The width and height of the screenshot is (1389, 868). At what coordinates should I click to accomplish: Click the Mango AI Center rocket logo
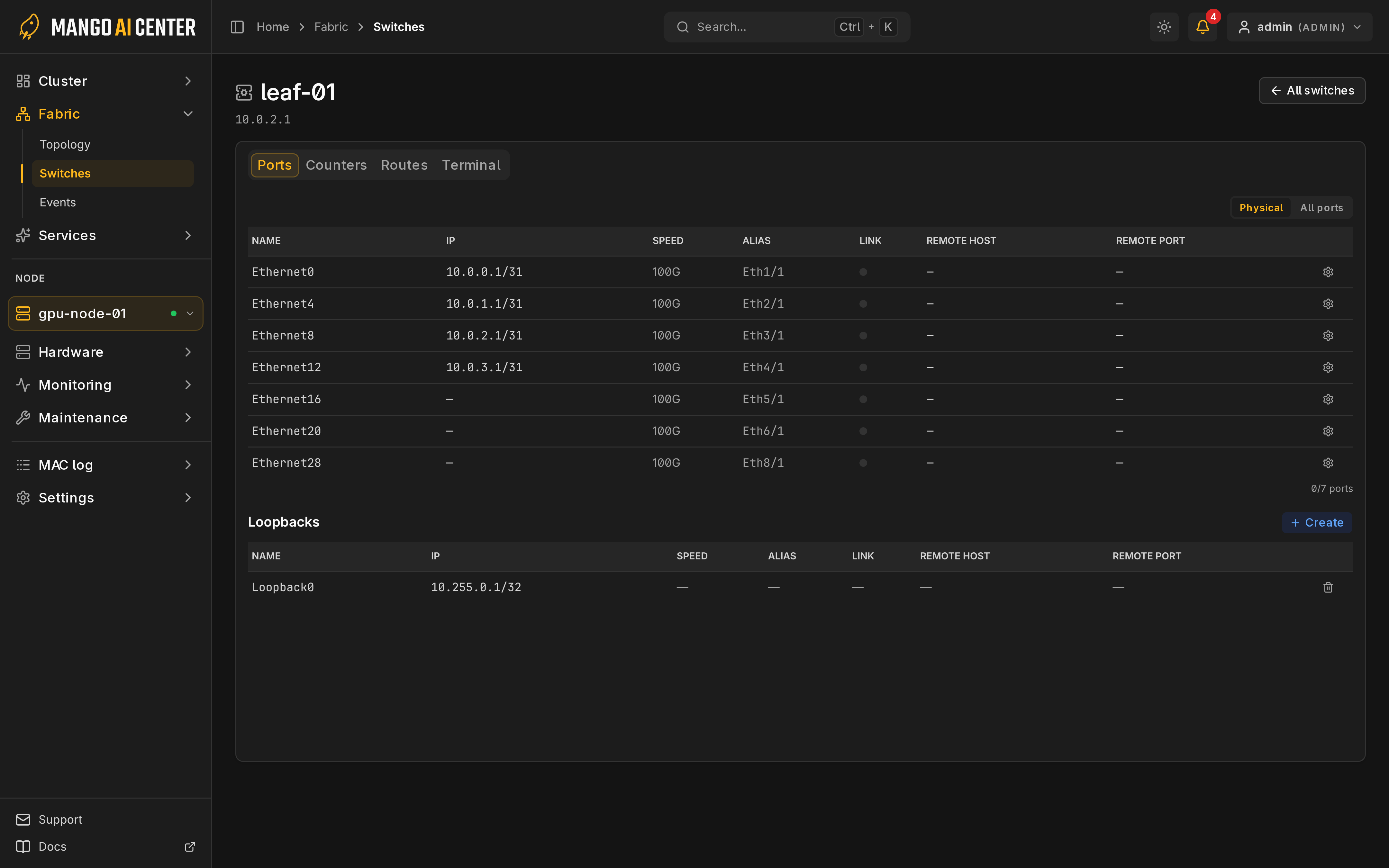coord(29,27)
